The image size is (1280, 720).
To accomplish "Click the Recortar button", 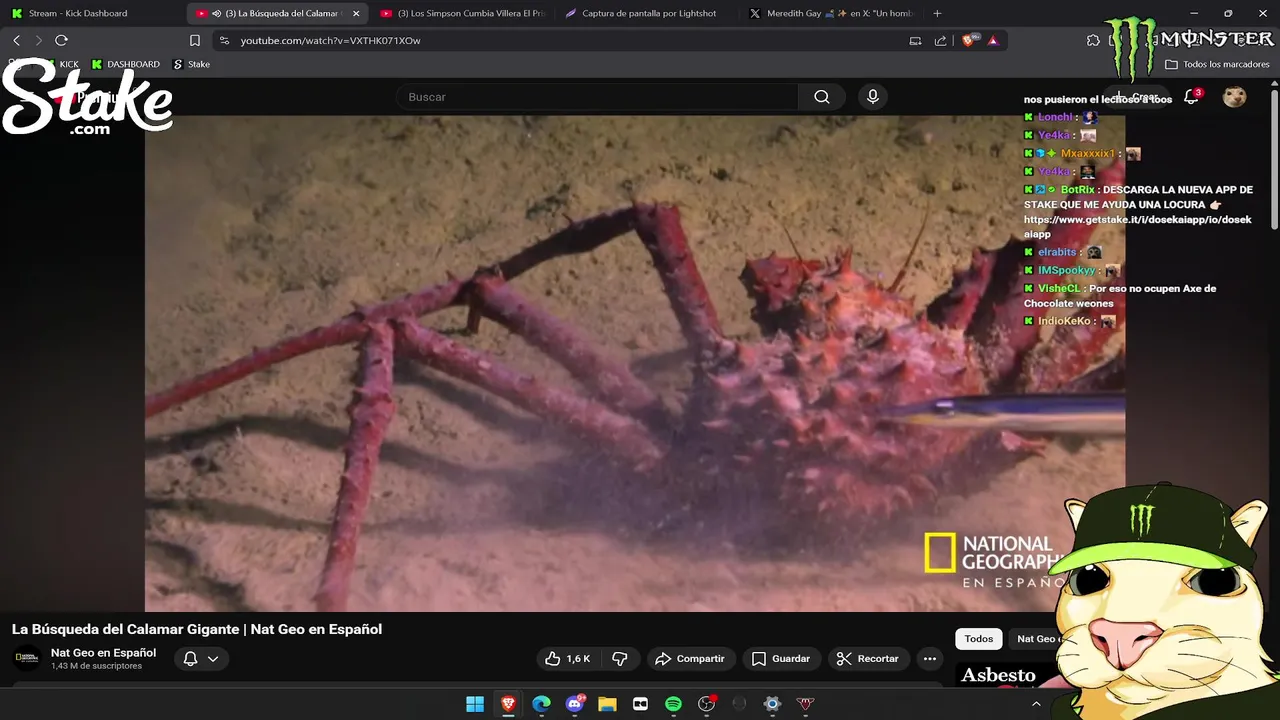I will click(867, 658).
